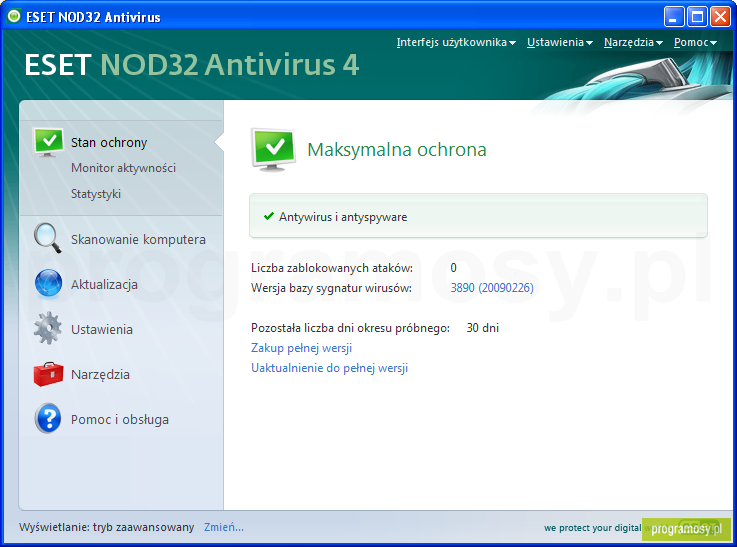Click Wyświetlanie: tryb zaawansowany status text

(x=107, y=527)
